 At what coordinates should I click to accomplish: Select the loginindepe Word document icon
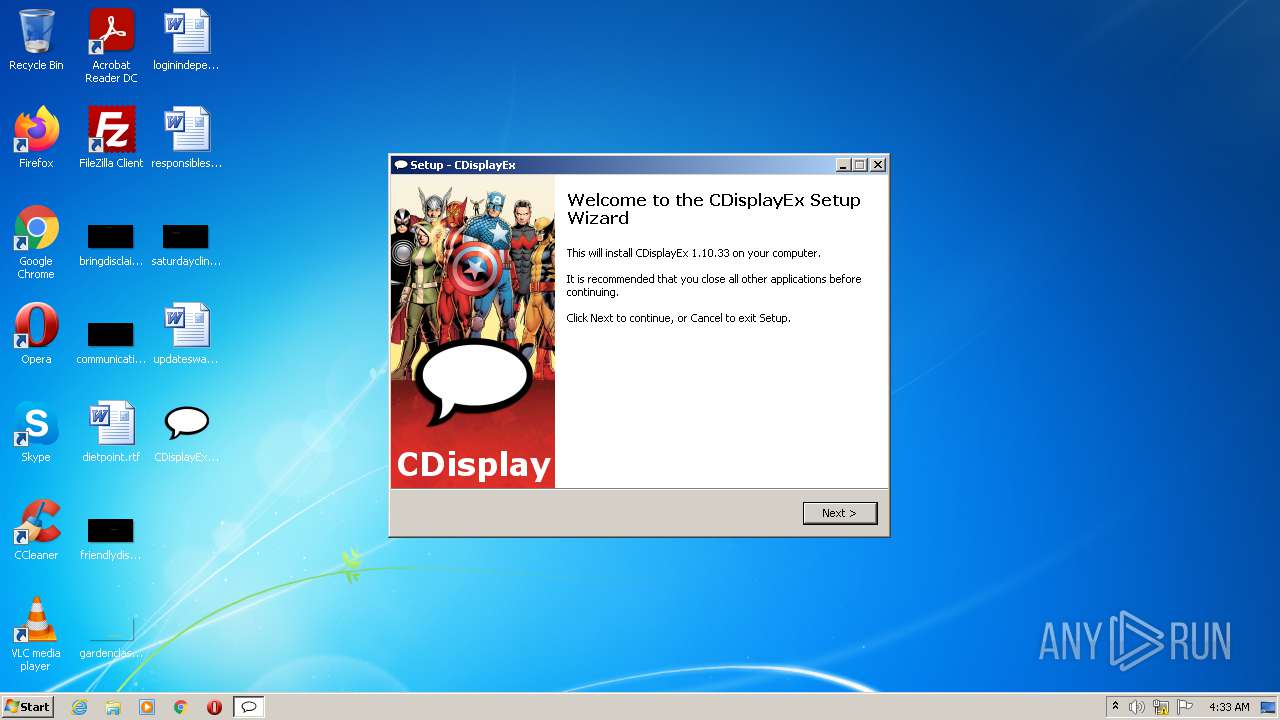pyautogui.click(x=186, y=40)
